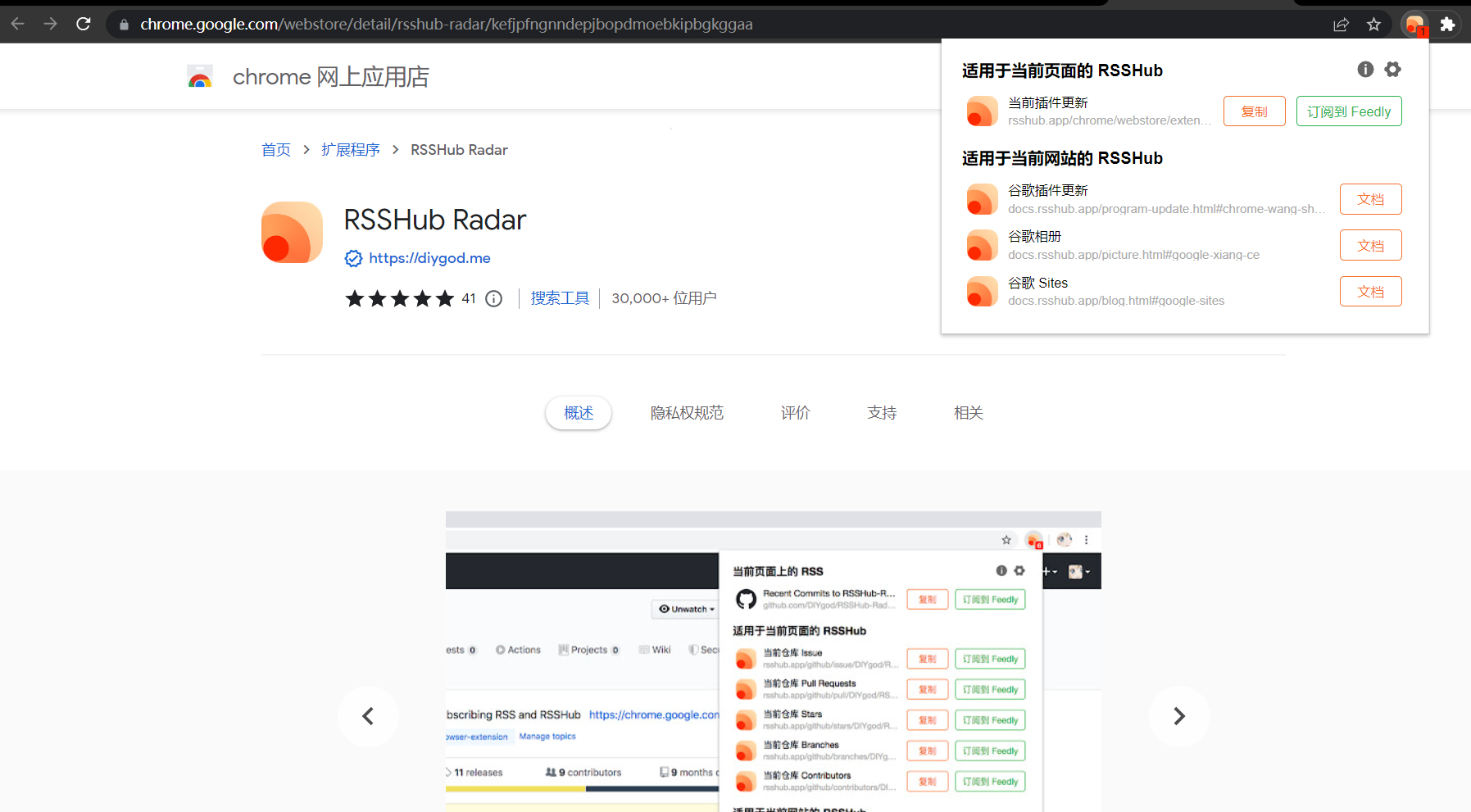Image resolution: width=1471 pixels, height=812 pixels.
Task: Open 文档 for 谷歌 Sites
Action: click(x=1371, y=291)
